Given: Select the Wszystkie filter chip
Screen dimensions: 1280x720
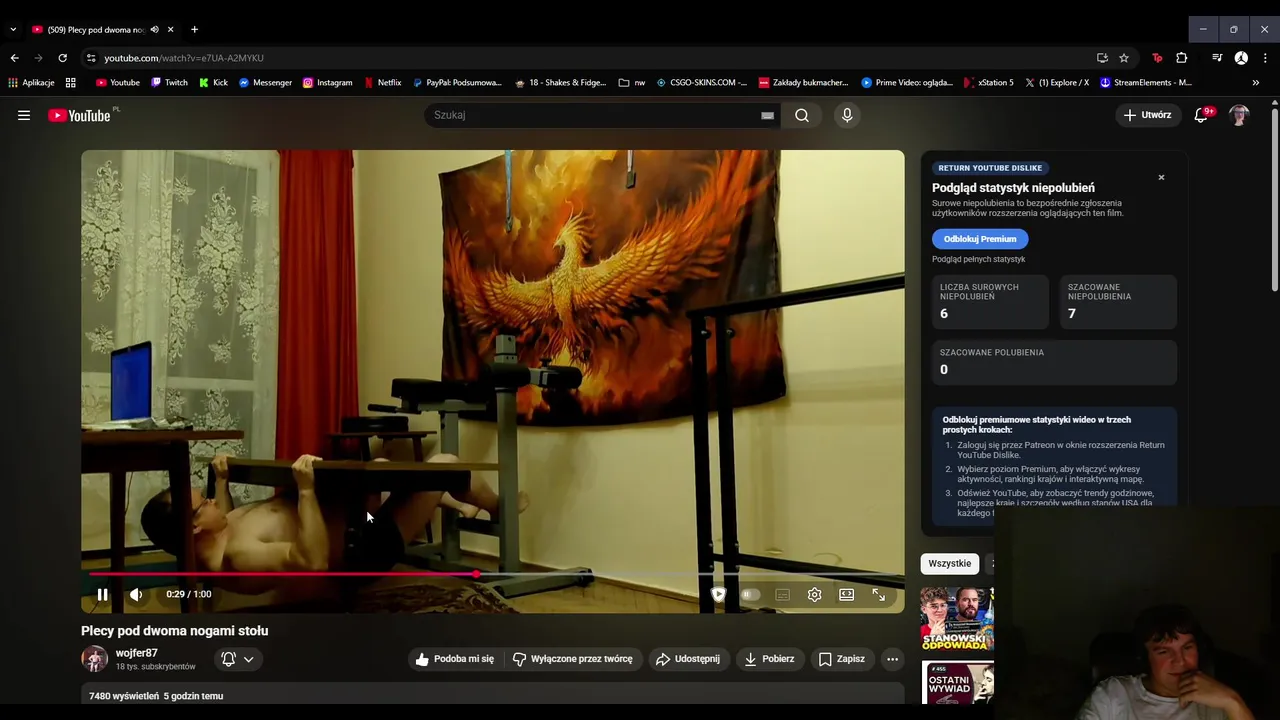Looking at the screenshot, I should (950, 564).
